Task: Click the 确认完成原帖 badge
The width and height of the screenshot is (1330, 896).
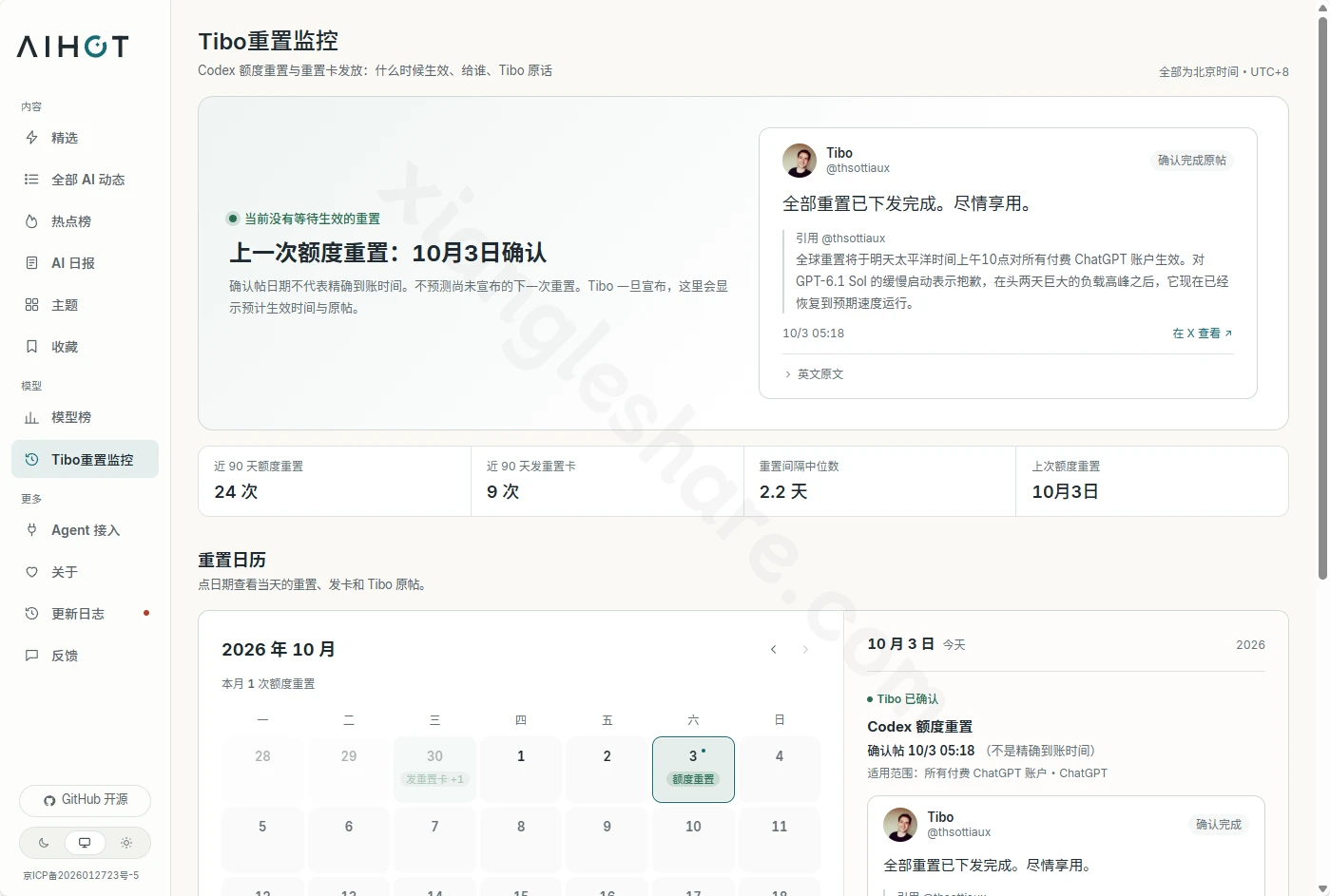Action: [1192, 161]
